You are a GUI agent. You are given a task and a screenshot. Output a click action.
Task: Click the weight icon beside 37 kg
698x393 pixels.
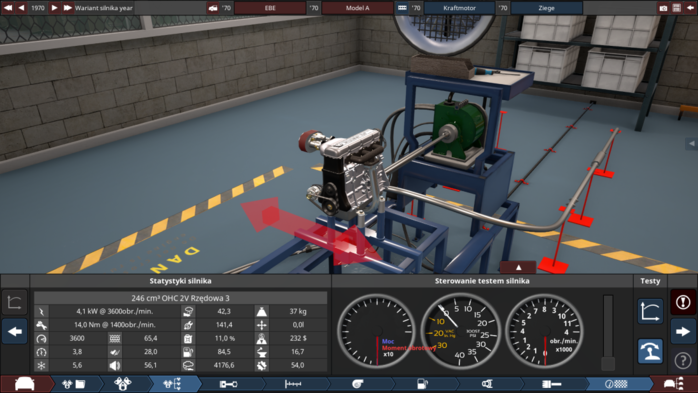(x=262, y=311)
